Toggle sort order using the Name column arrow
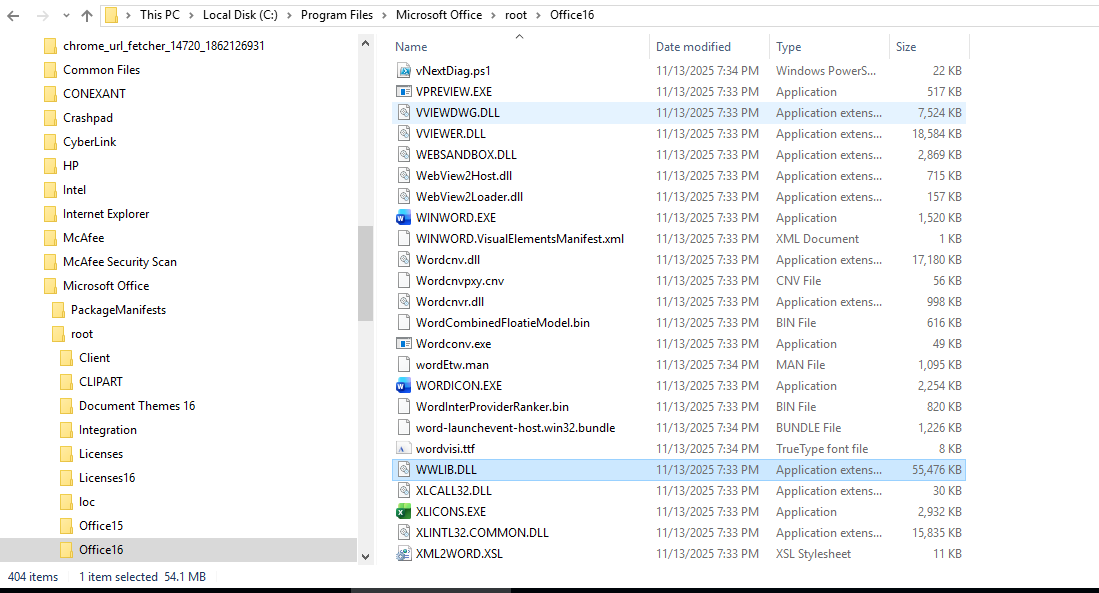The height and width of the screenshot is (593, 1099). 519,38
